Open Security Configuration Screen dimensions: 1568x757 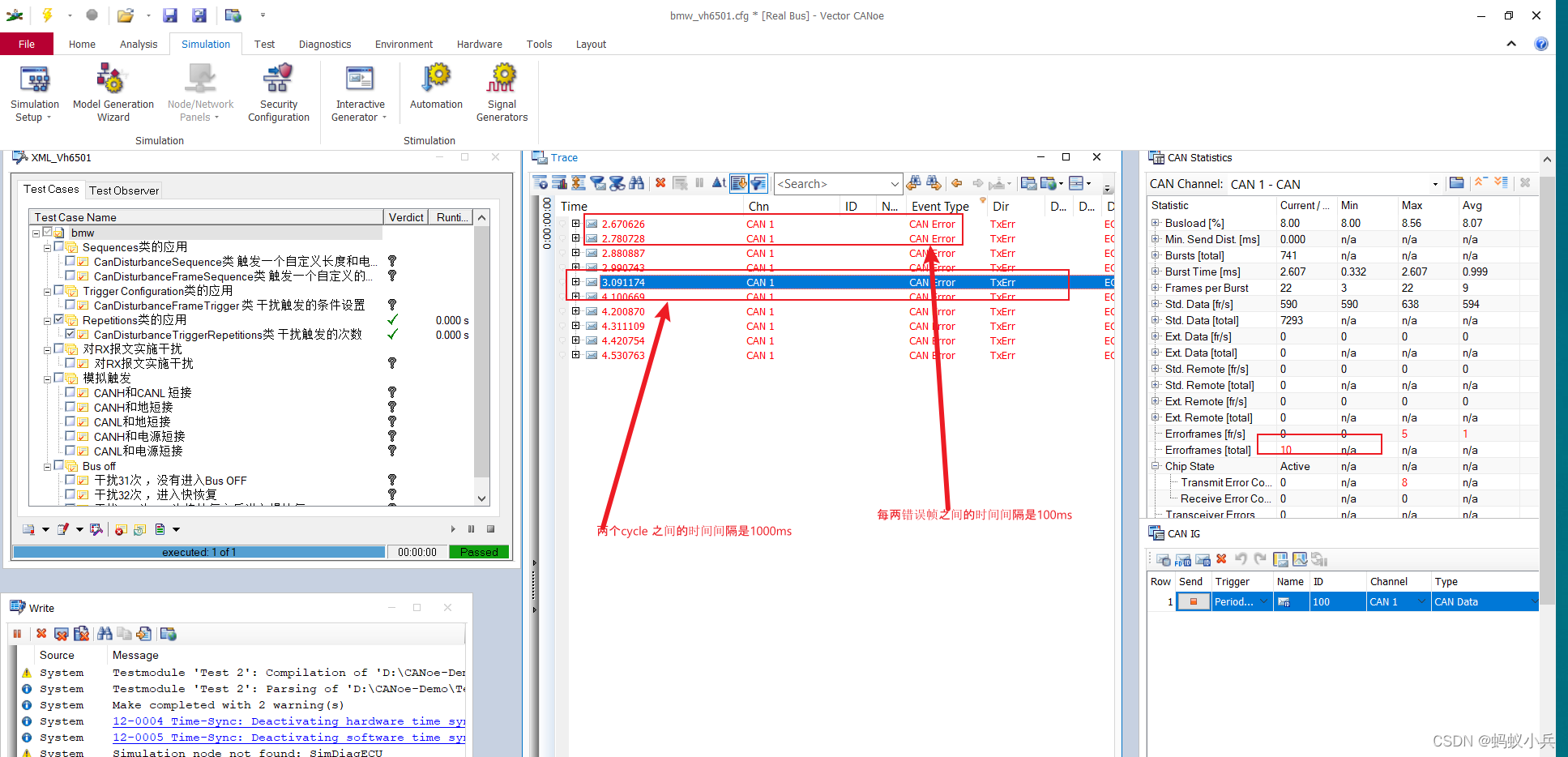point(278,93)
